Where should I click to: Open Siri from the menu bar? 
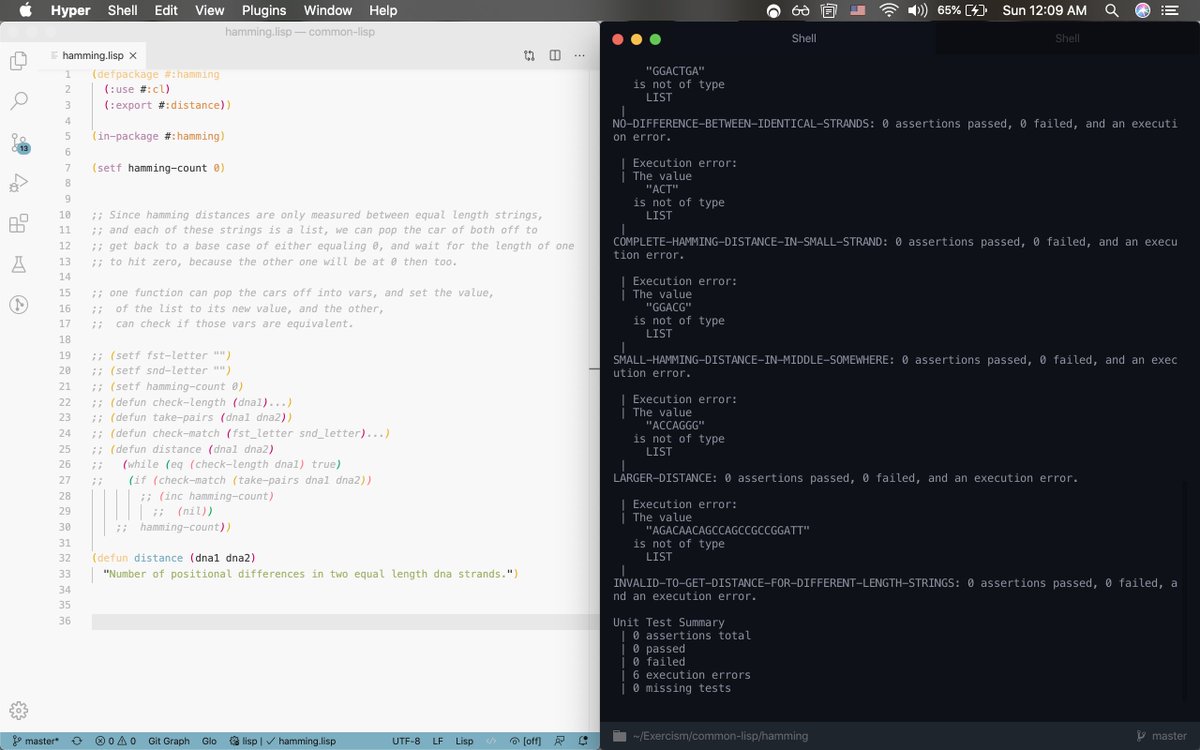1142,10
